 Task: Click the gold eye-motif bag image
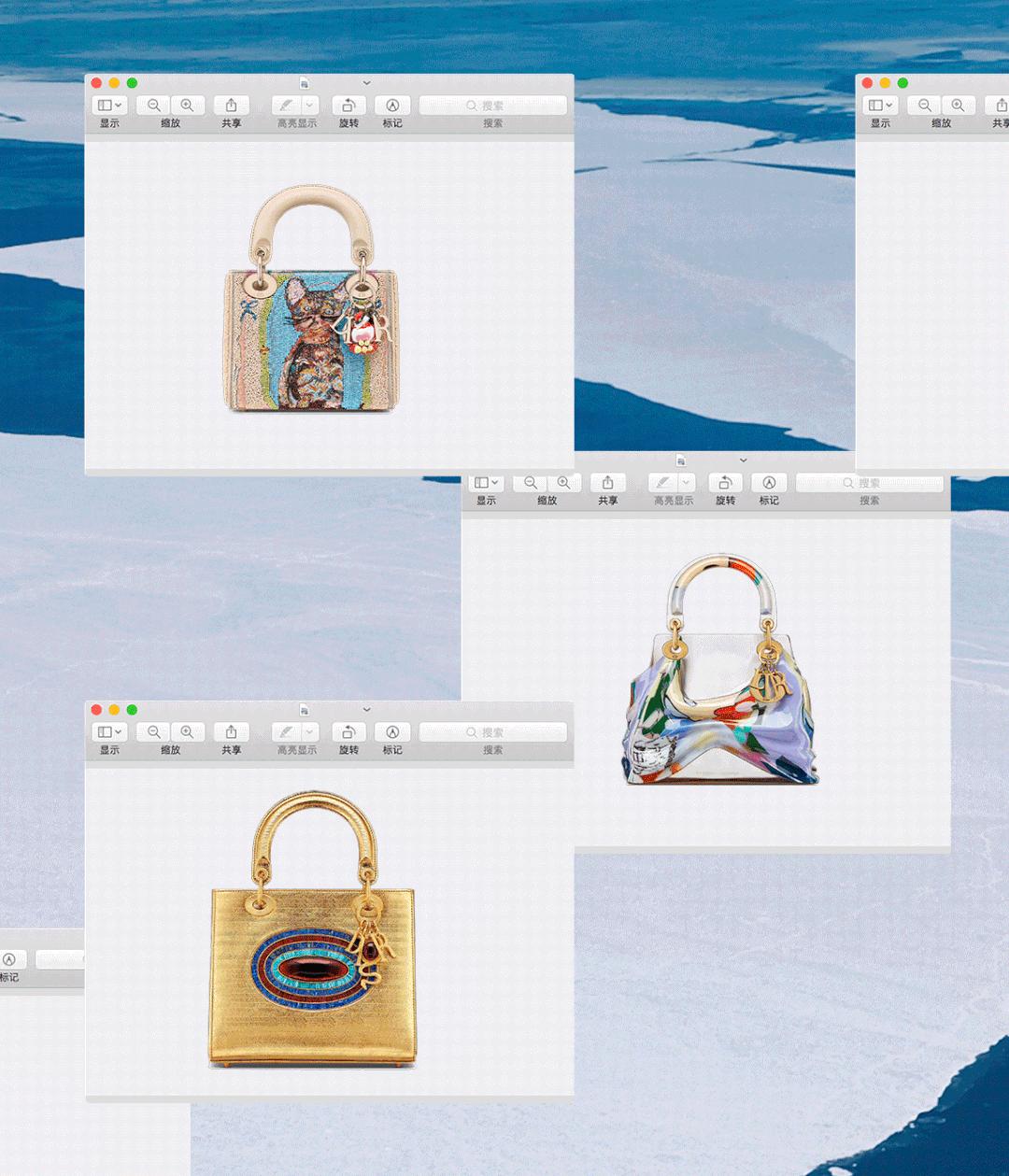pos(312,931)
